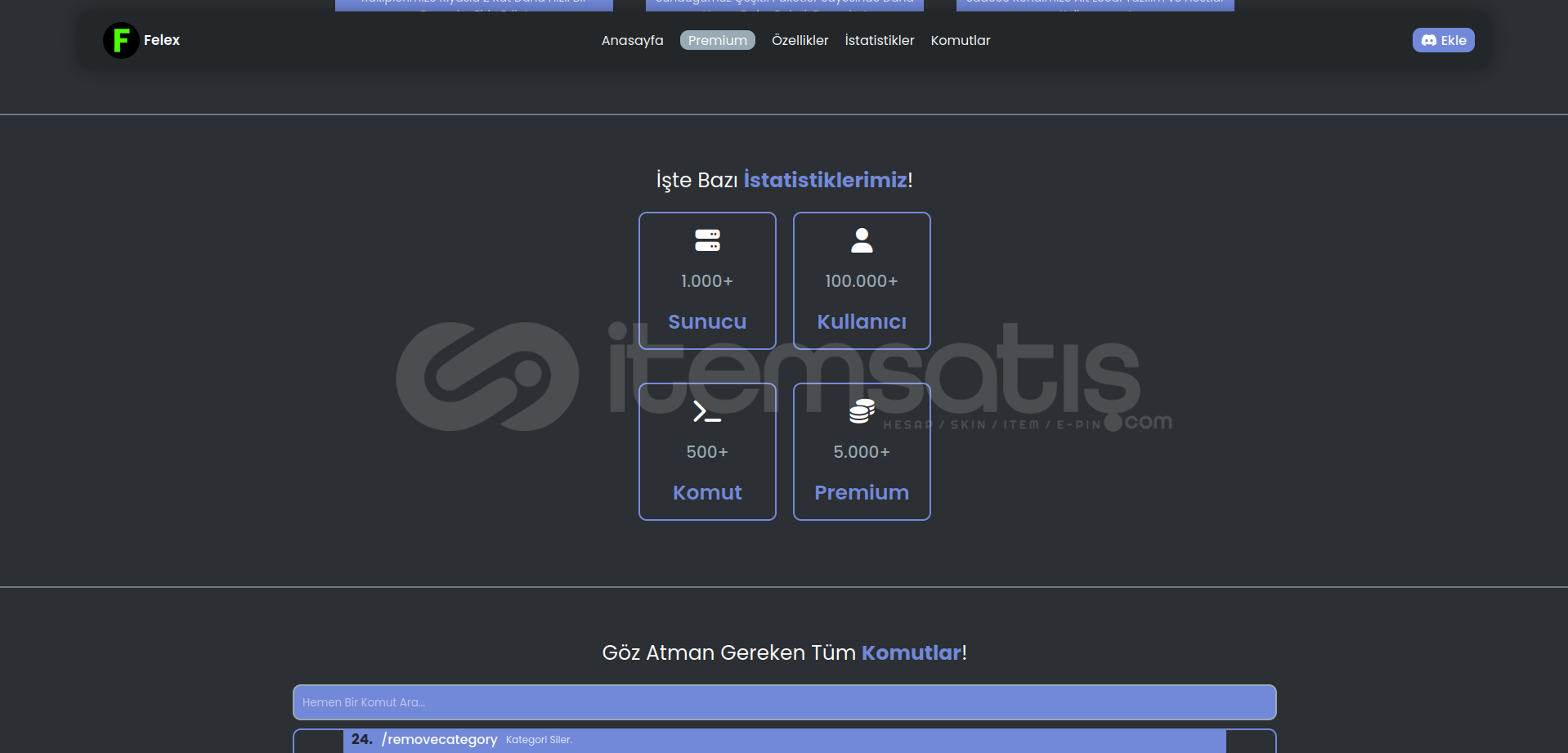
Task: Click the 500+ value text
Action: (x=707, y=452)
